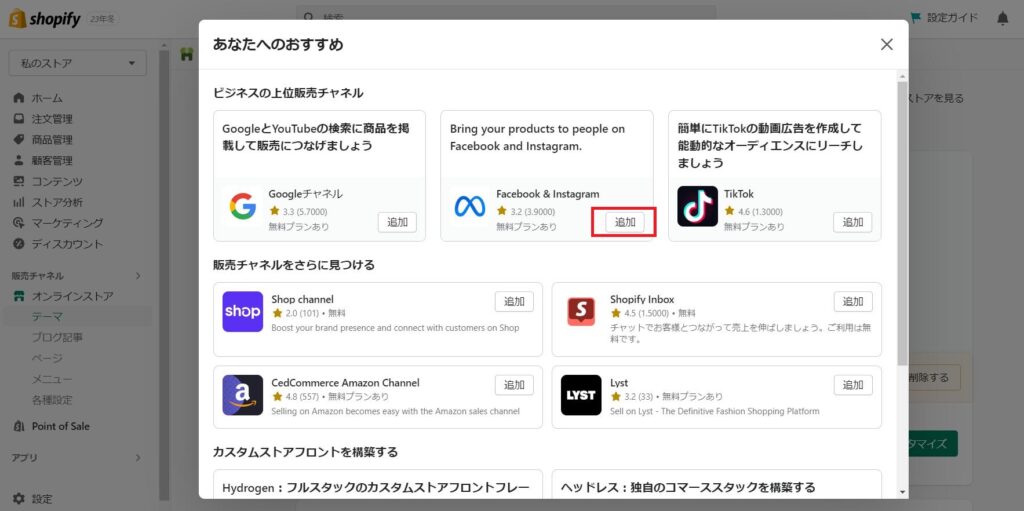1024x511 pixels.
Task: Click the dialog's vertical scrollbar thumb
Action: tap(902, 222)
